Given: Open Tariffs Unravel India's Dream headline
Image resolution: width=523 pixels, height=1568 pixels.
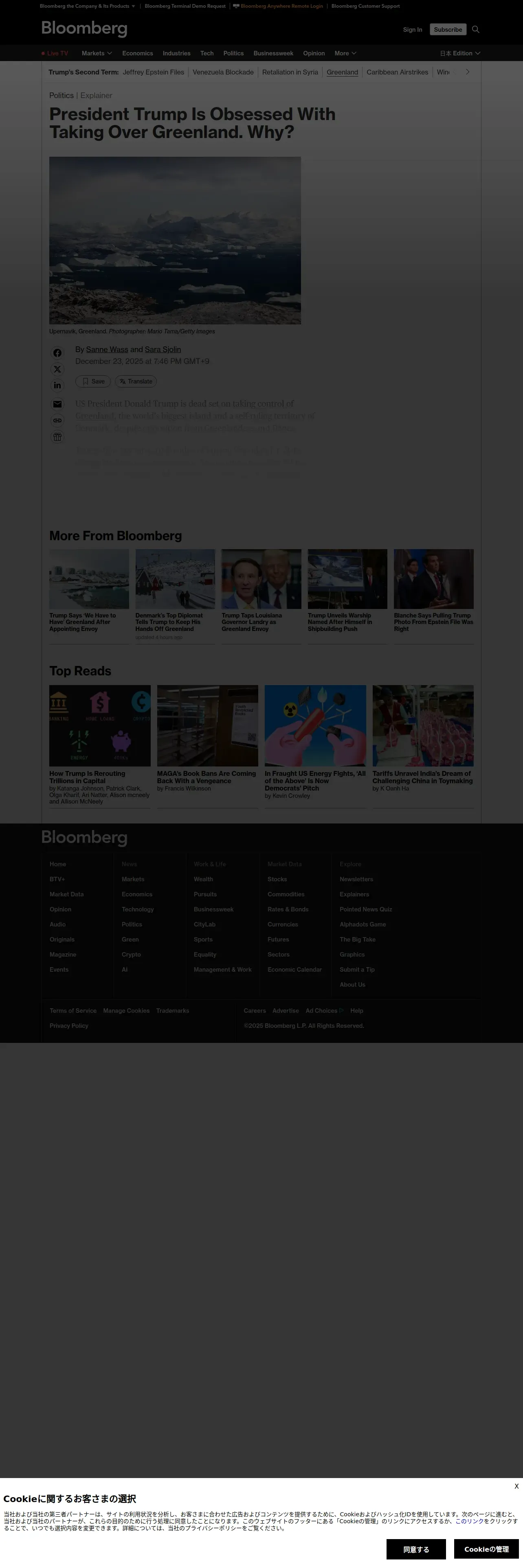Looking at the screenshot, I should pos(422,777).
